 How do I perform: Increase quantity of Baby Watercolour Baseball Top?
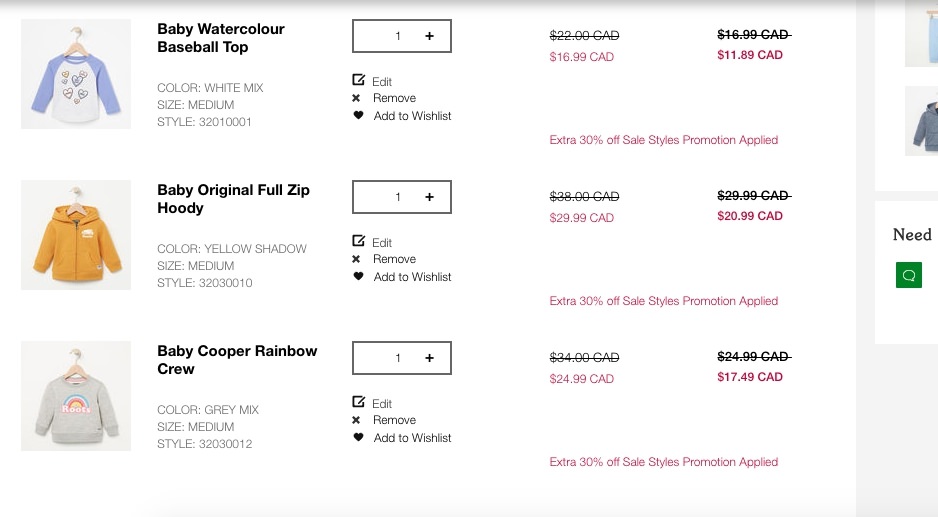tap(430, 36)
